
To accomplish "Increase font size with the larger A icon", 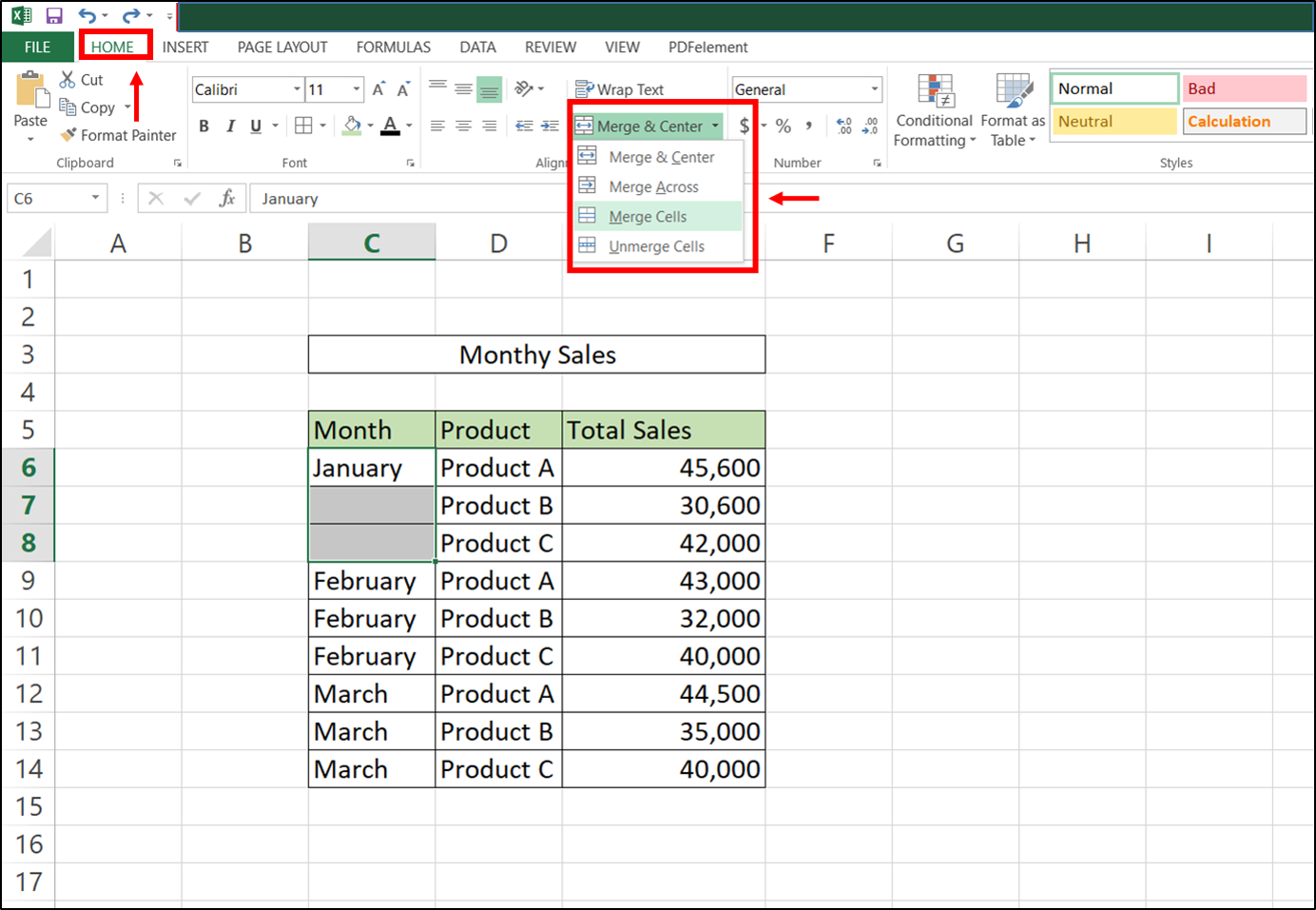I will (x=378, y=89).
